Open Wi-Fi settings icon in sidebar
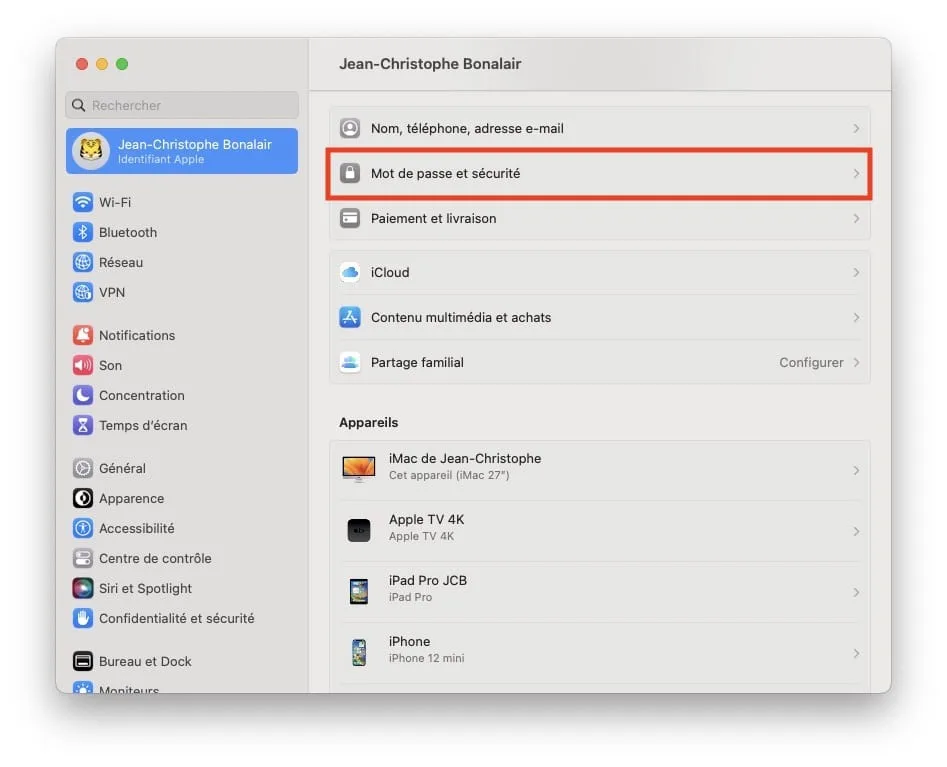 (83, 202)
